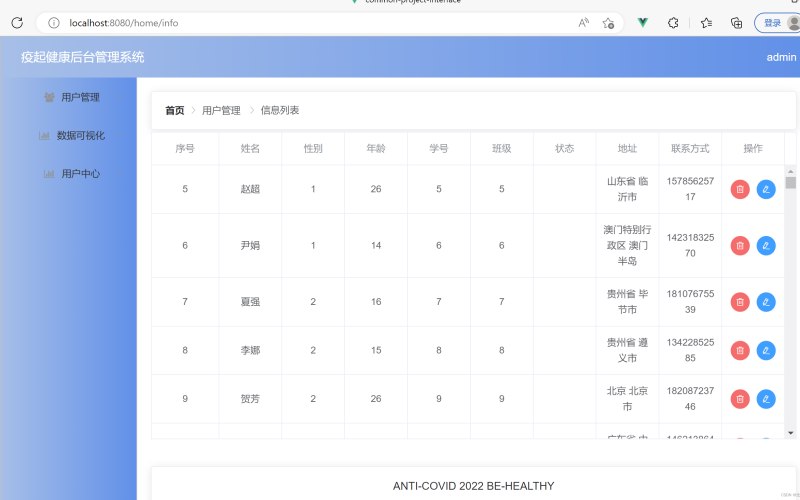Edit the row for 尹娟

coord(766,245)
